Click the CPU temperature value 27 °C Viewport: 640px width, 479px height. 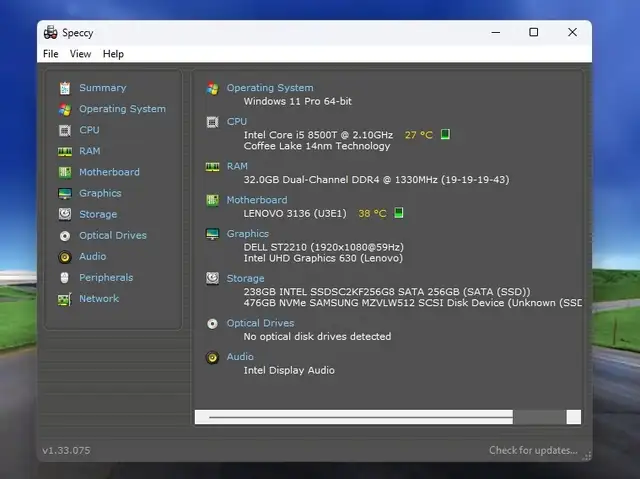click(x=419, y=135)
